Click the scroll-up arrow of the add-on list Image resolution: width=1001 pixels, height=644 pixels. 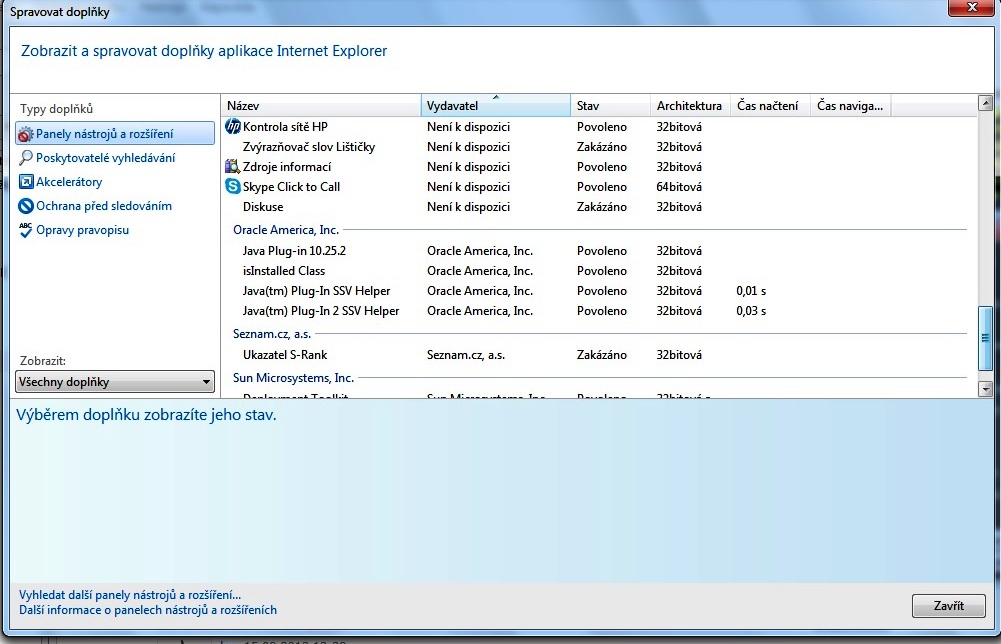coord(984,104)
